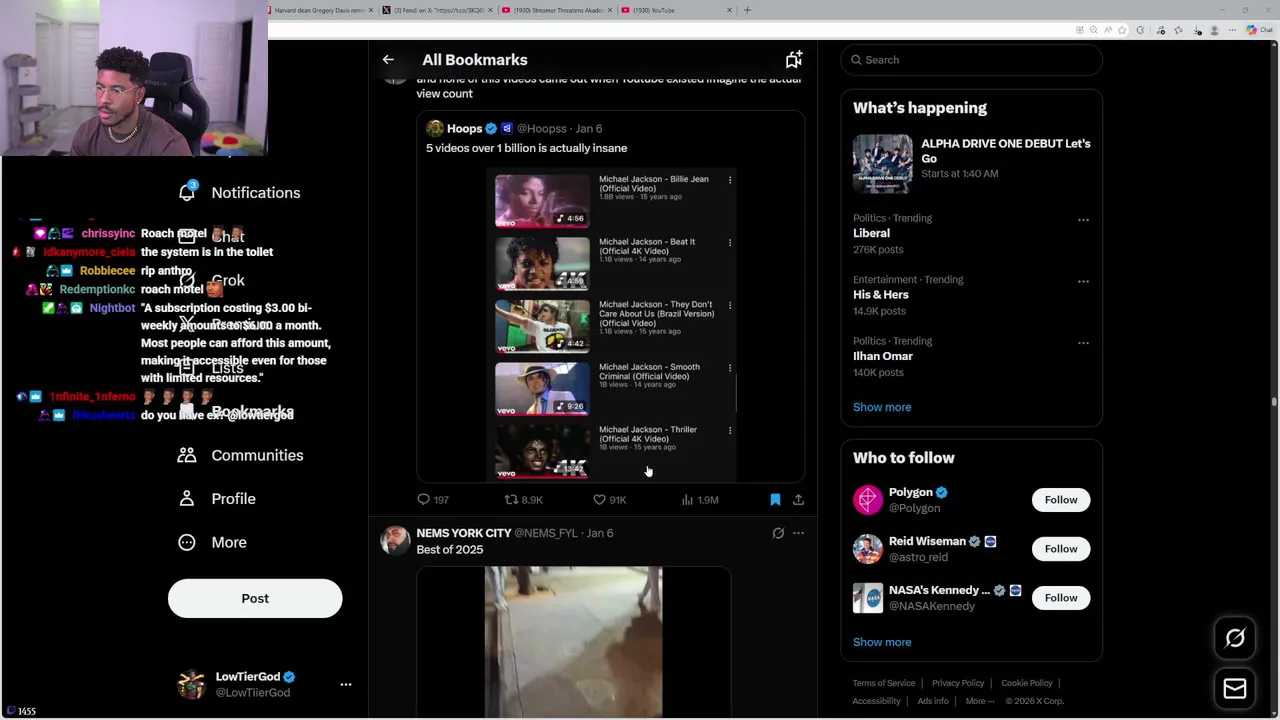Open Communities label in sidebar
This screenshot has width=1280, height=720.
click(257, 455)
